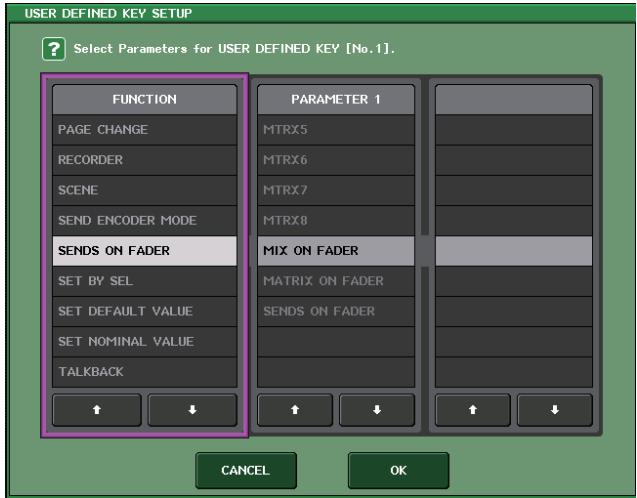Select TALKBACK in the FUNCTION list
The height and width of the screenshot is (498, 637).
click(x=145, y=372)
